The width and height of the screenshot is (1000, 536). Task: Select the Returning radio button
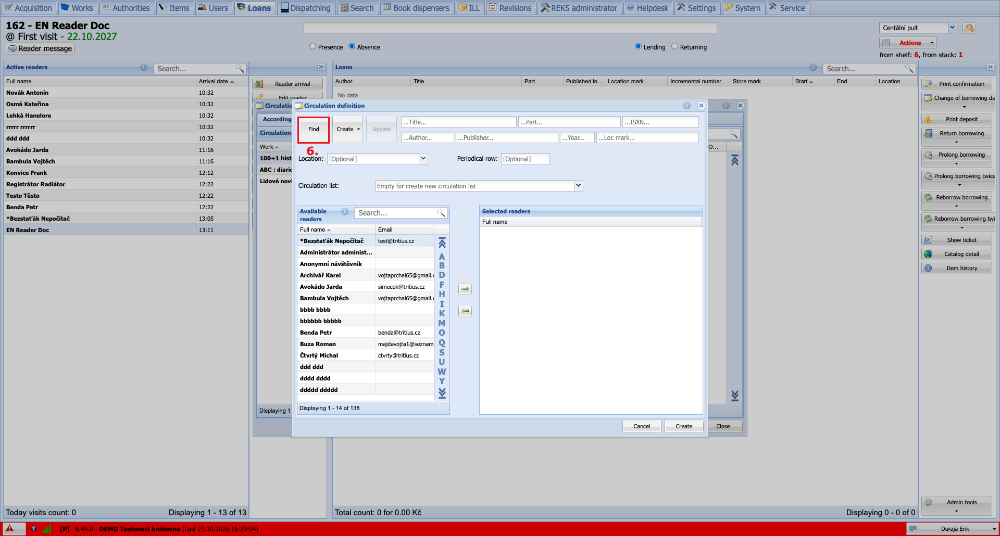point(675,47)
